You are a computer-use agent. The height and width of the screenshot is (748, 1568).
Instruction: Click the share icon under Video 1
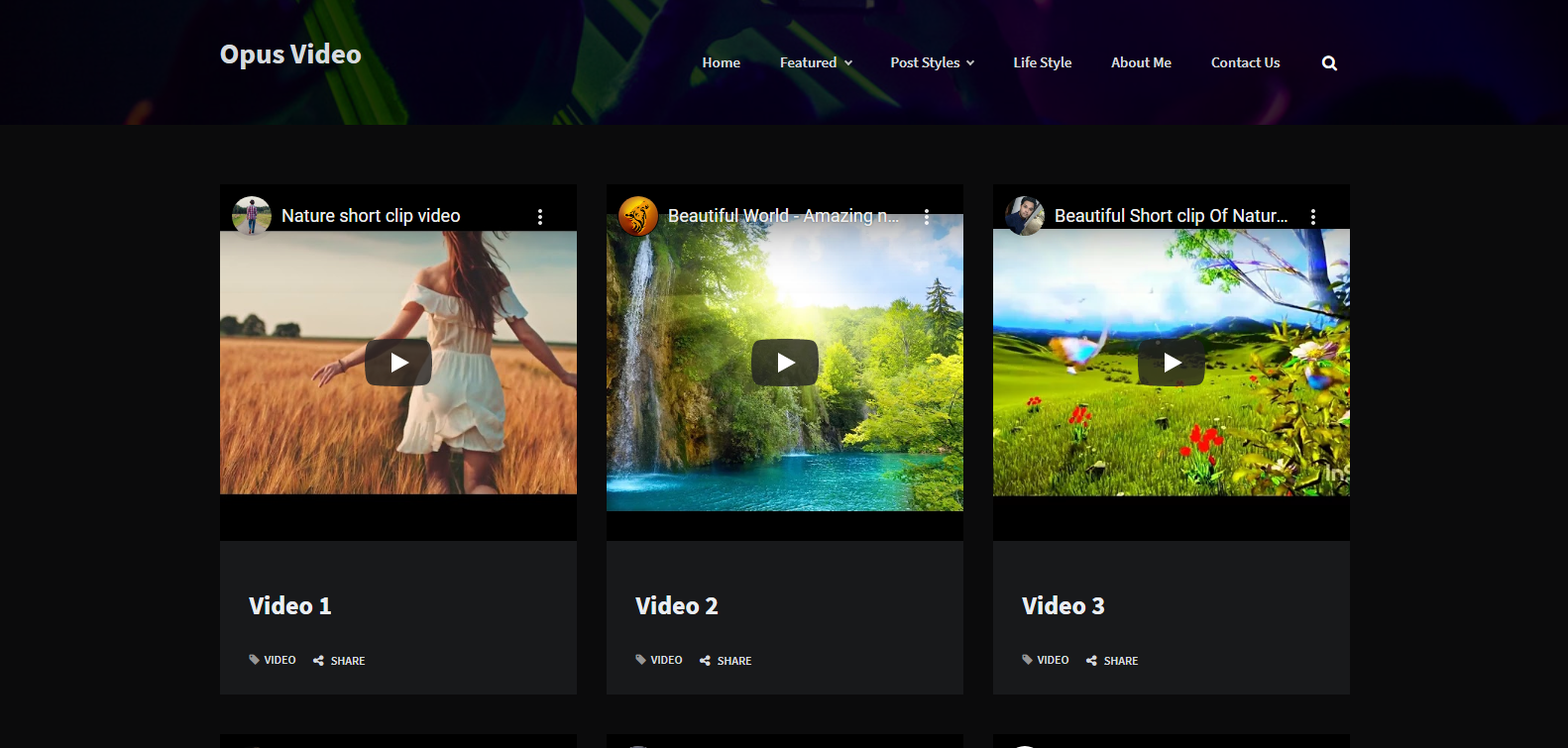click(318, 661)
